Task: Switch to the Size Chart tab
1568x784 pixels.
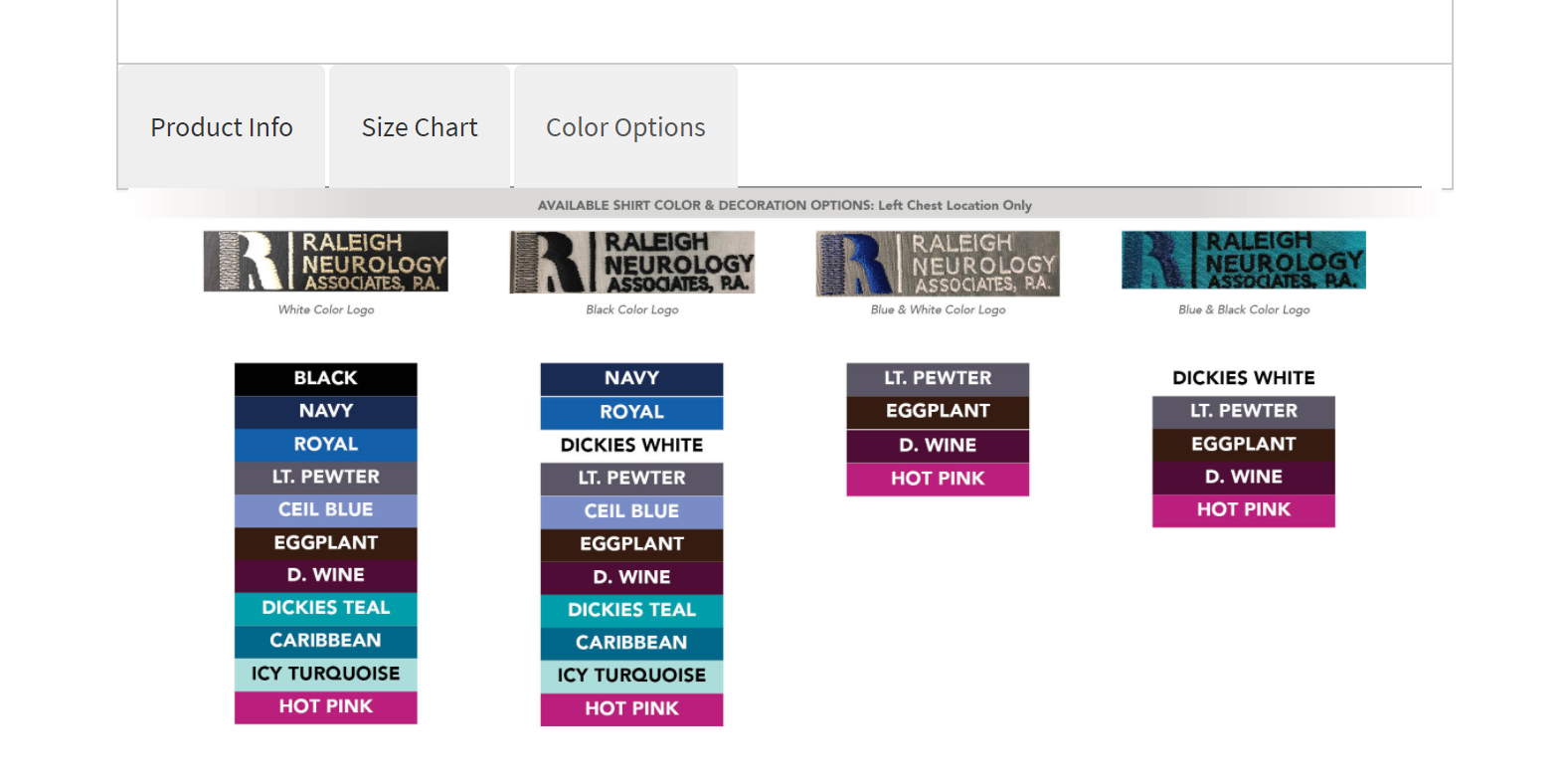Action: tap(420, 126)
